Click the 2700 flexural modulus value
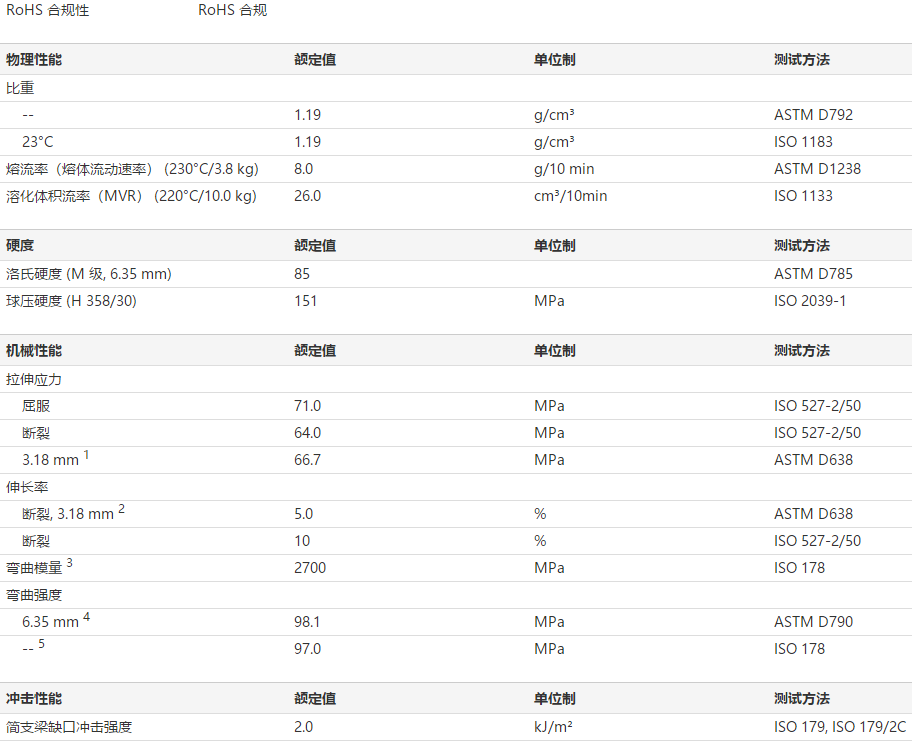 (x=310, y=568)
